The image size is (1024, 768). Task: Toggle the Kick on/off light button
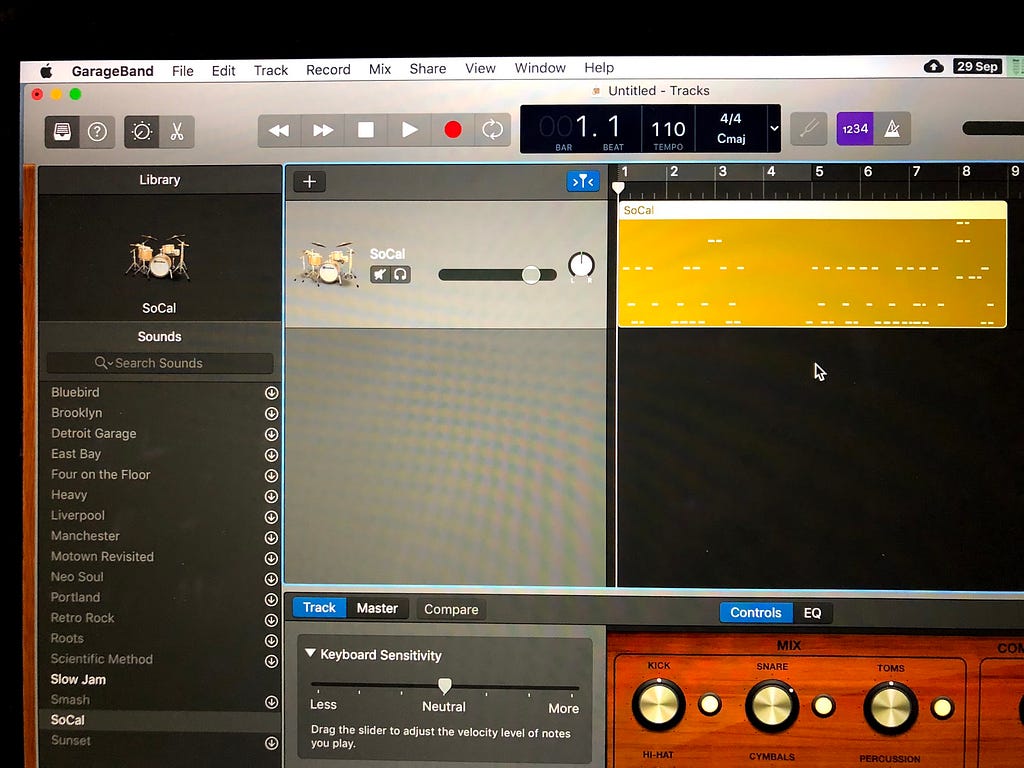(x=710, y=704)
